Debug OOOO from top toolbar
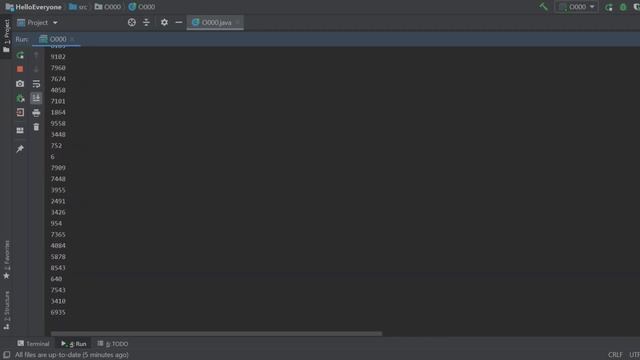Viewport: 640px width, 360px height. click(623, 7)
